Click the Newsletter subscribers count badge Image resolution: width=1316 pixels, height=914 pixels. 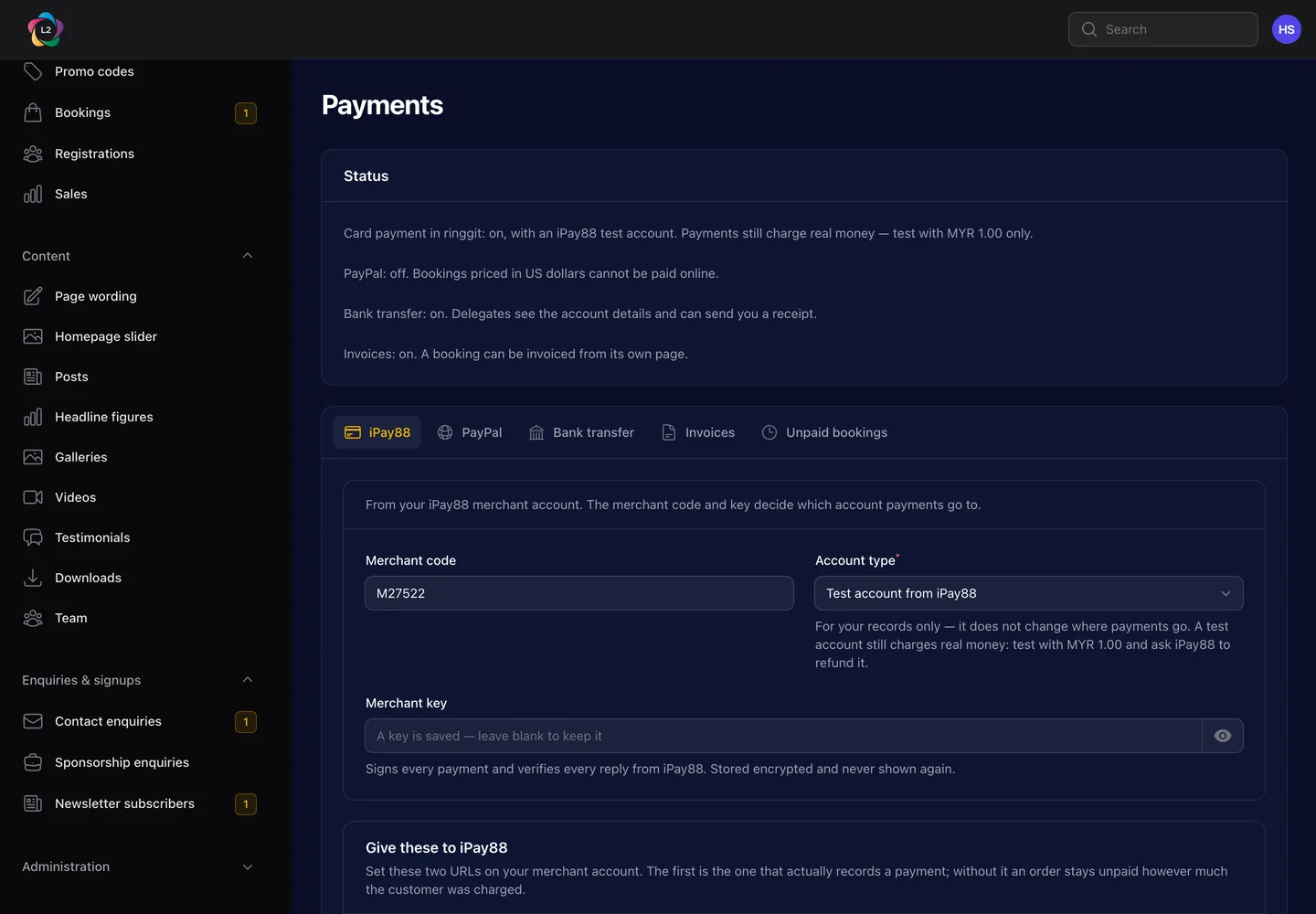[246, 803]
